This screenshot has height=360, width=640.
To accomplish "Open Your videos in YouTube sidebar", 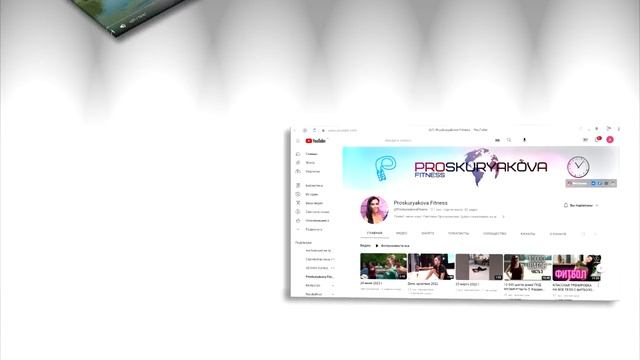I will point(313,203).
